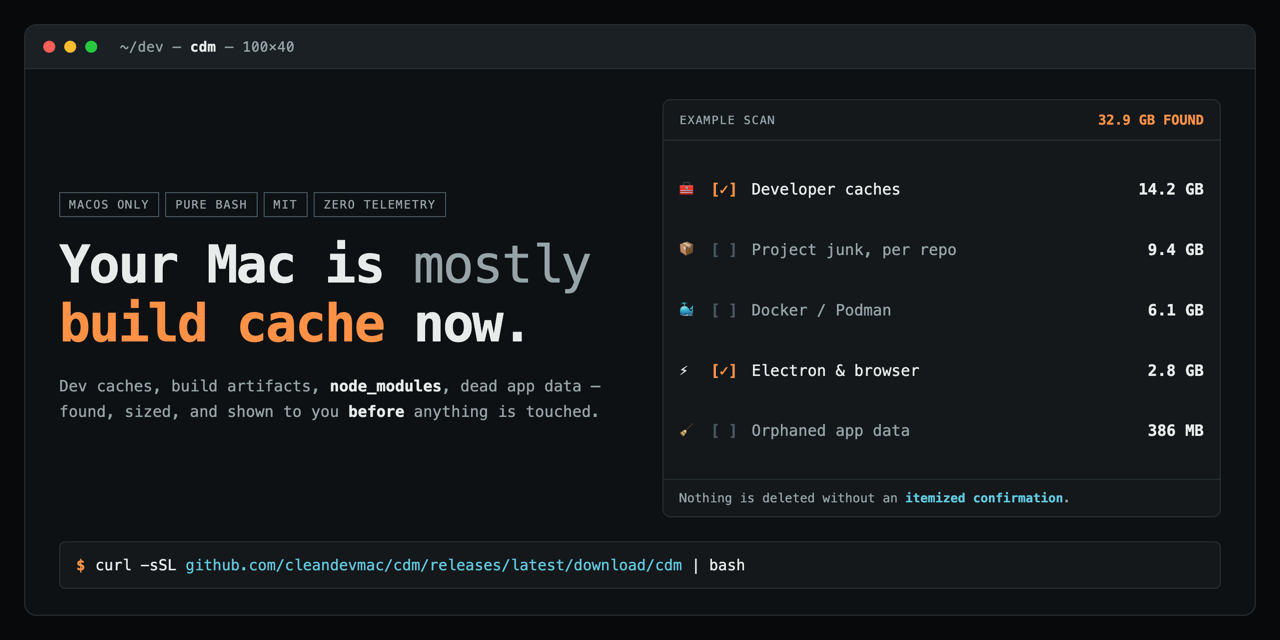Click the | bash pipe text
Viewport: 1280px width, 640px height.
pos(719,565)
